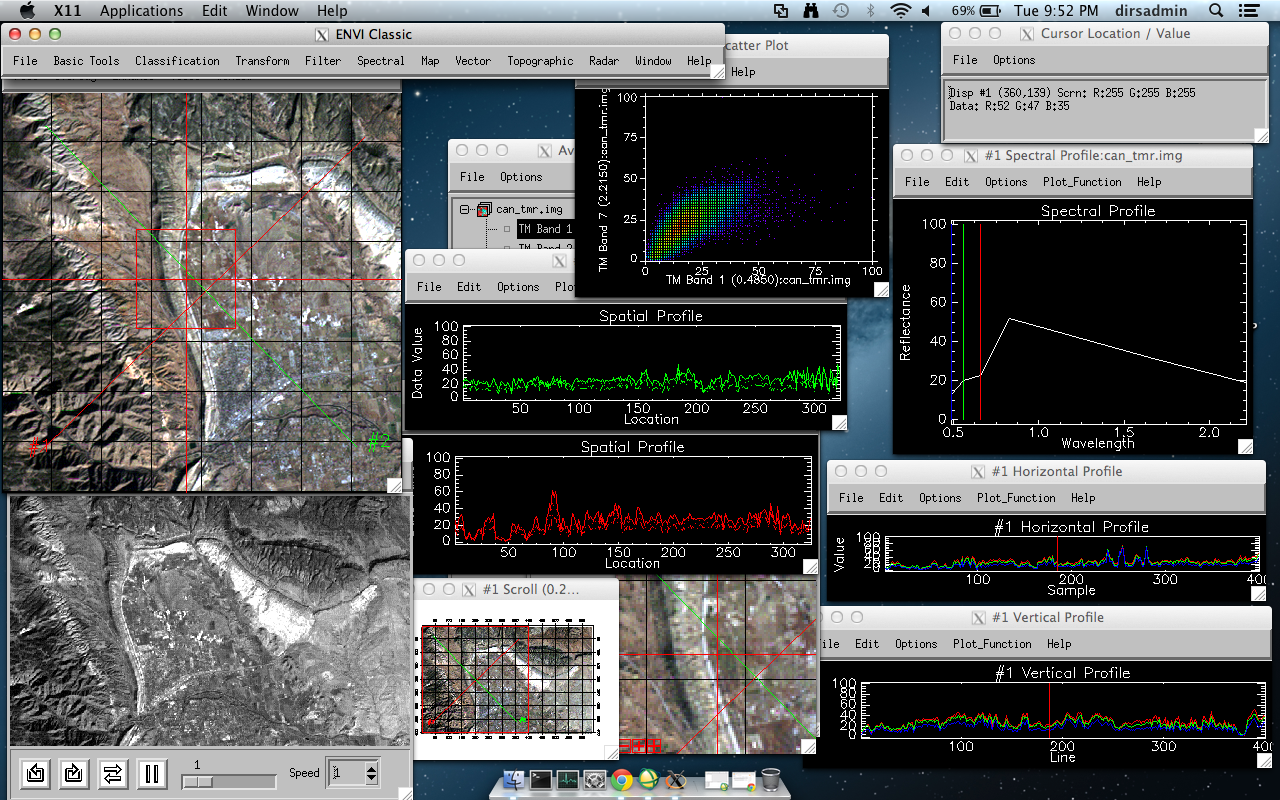Click the Speed value input field
Image resolution: width=1280 pixels, height=800 pixels.
pyautogui.click(x=348, y=773)
